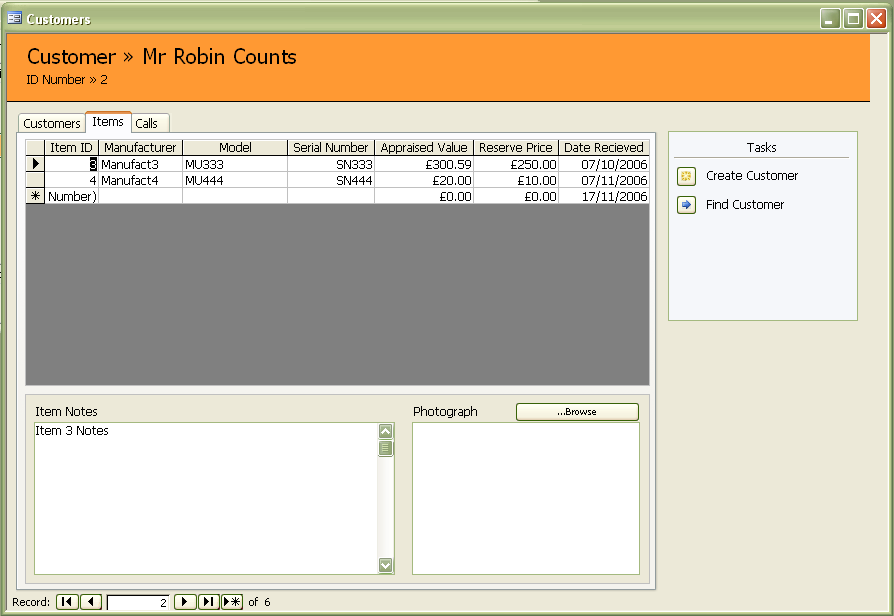This screenshot has width=894, height=616.
Task: Open the Find Customer task link
Action: pyautogui.click(x=744, y=205)
